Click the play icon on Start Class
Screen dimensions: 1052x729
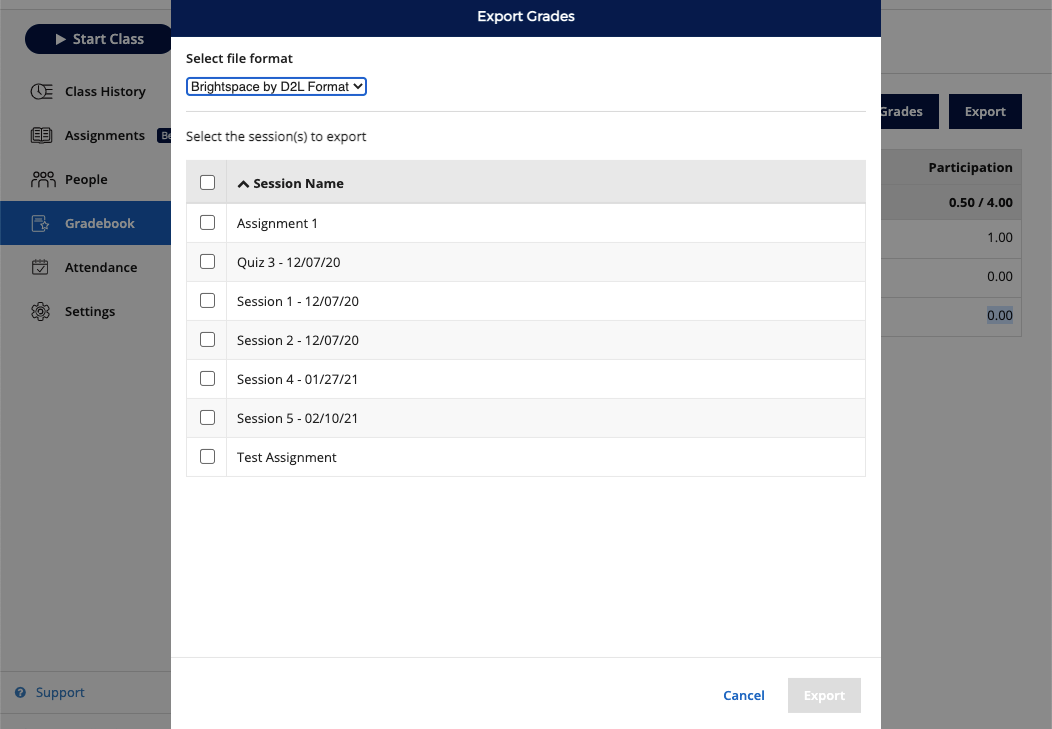click(x=60, y=39)
